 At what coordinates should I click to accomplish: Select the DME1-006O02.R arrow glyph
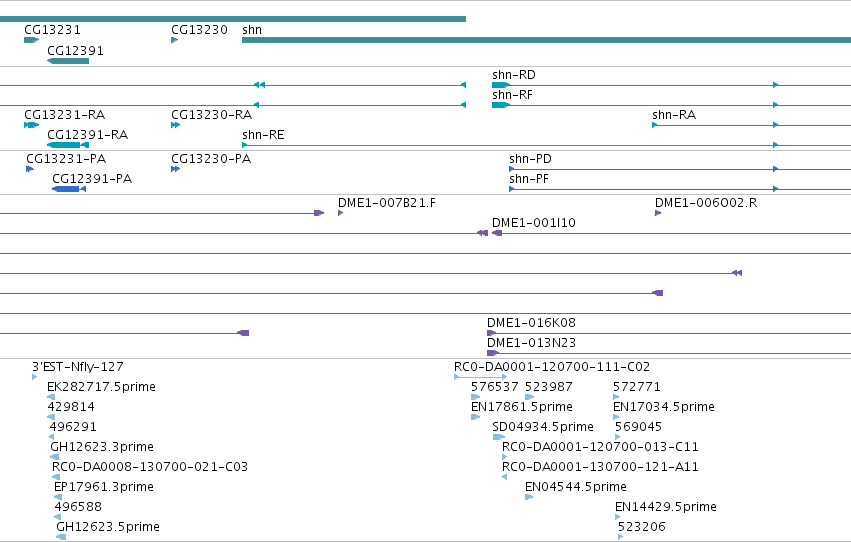tap(658, 213)
